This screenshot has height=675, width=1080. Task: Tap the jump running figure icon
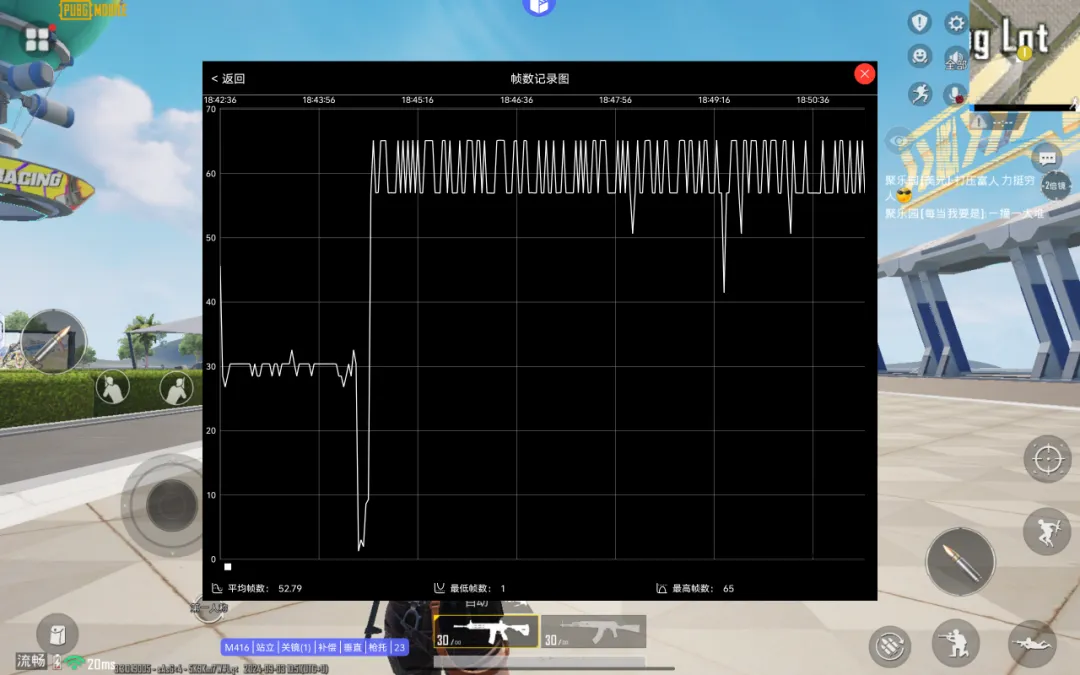[x=1048, y=531]
